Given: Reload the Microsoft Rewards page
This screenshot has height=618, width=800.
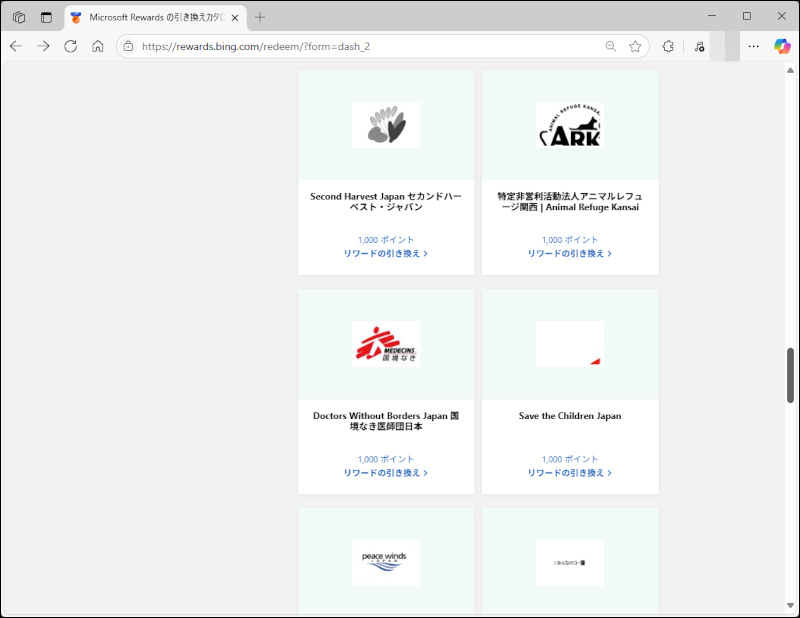Looking at the screenshot, I should pos(70,46).
